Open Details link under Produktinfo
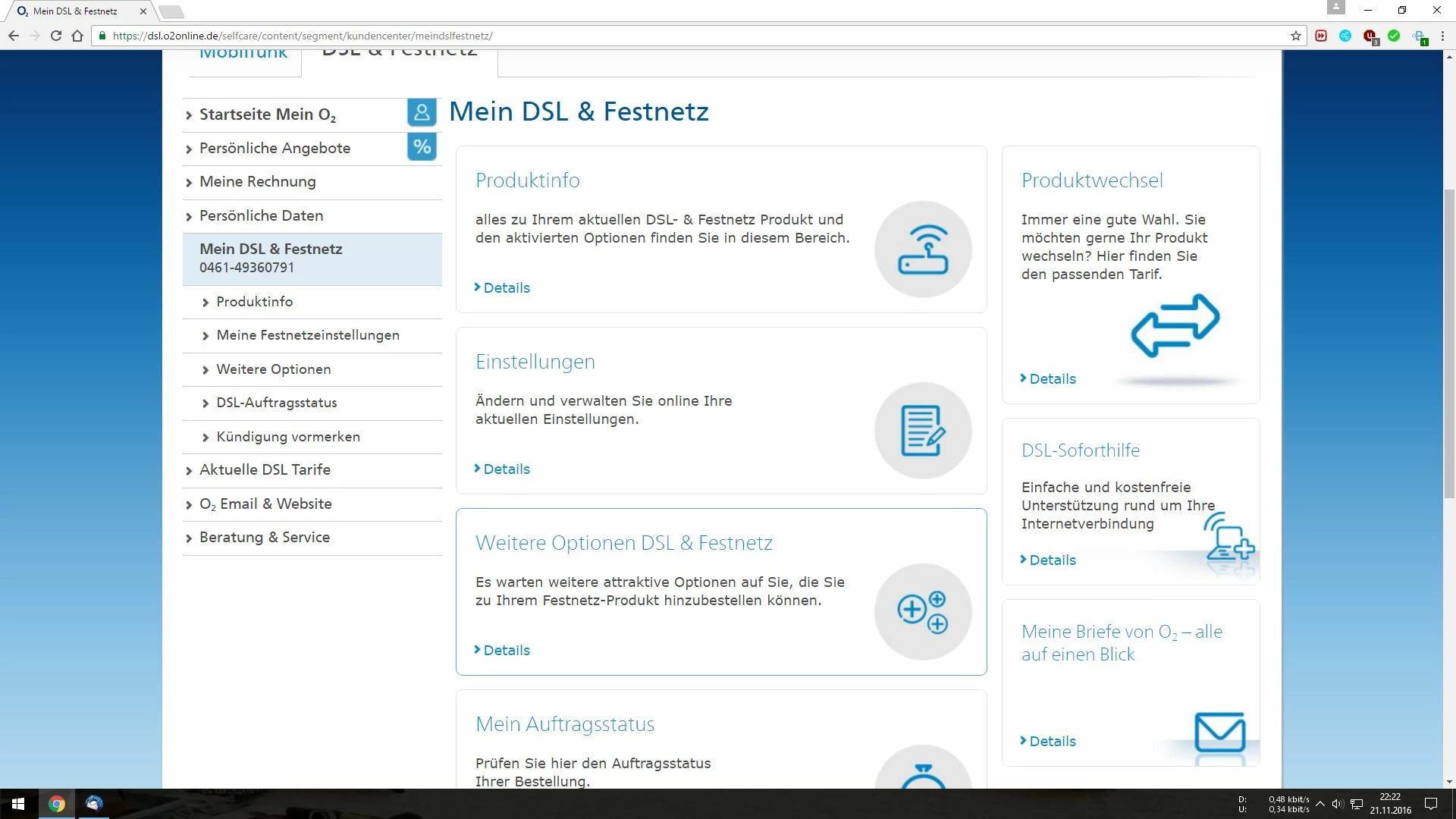Image resolution: width=1456 pixels, height=819 pixels. 506,288
